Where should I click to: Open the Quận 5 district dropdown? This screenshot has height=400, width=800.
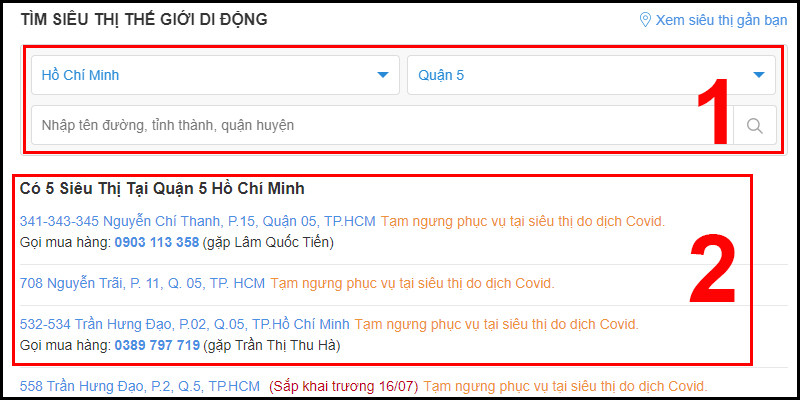(x=591, y=75)
